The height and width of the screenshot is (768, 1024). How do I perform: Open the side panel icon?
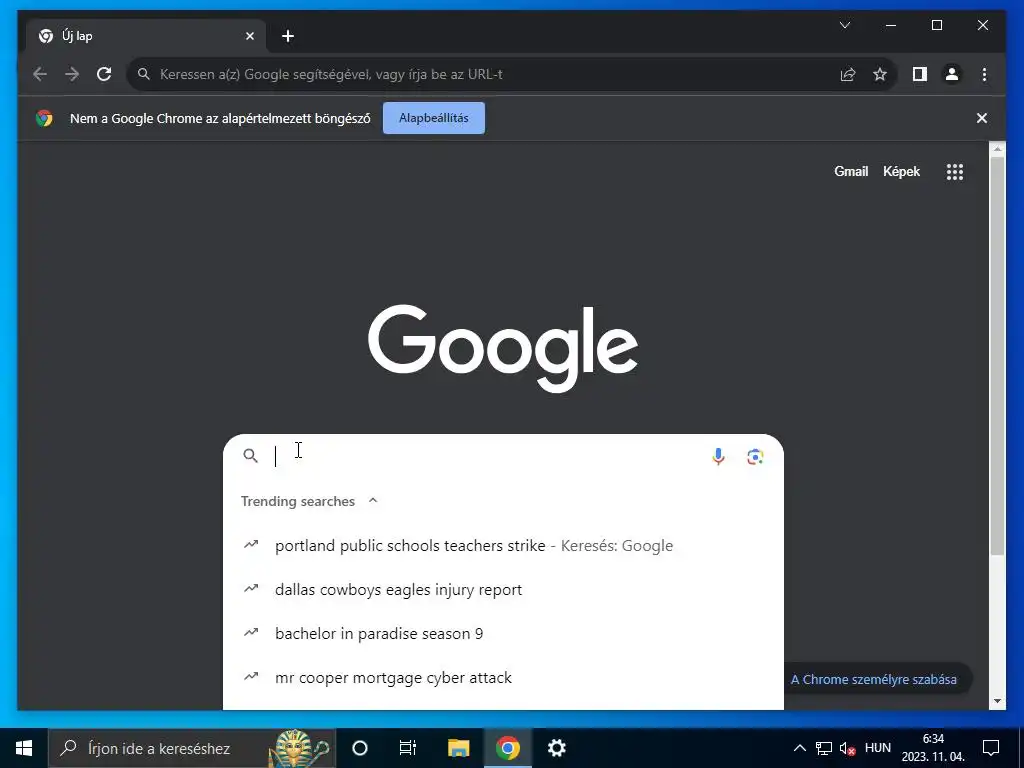pos(920,74)
